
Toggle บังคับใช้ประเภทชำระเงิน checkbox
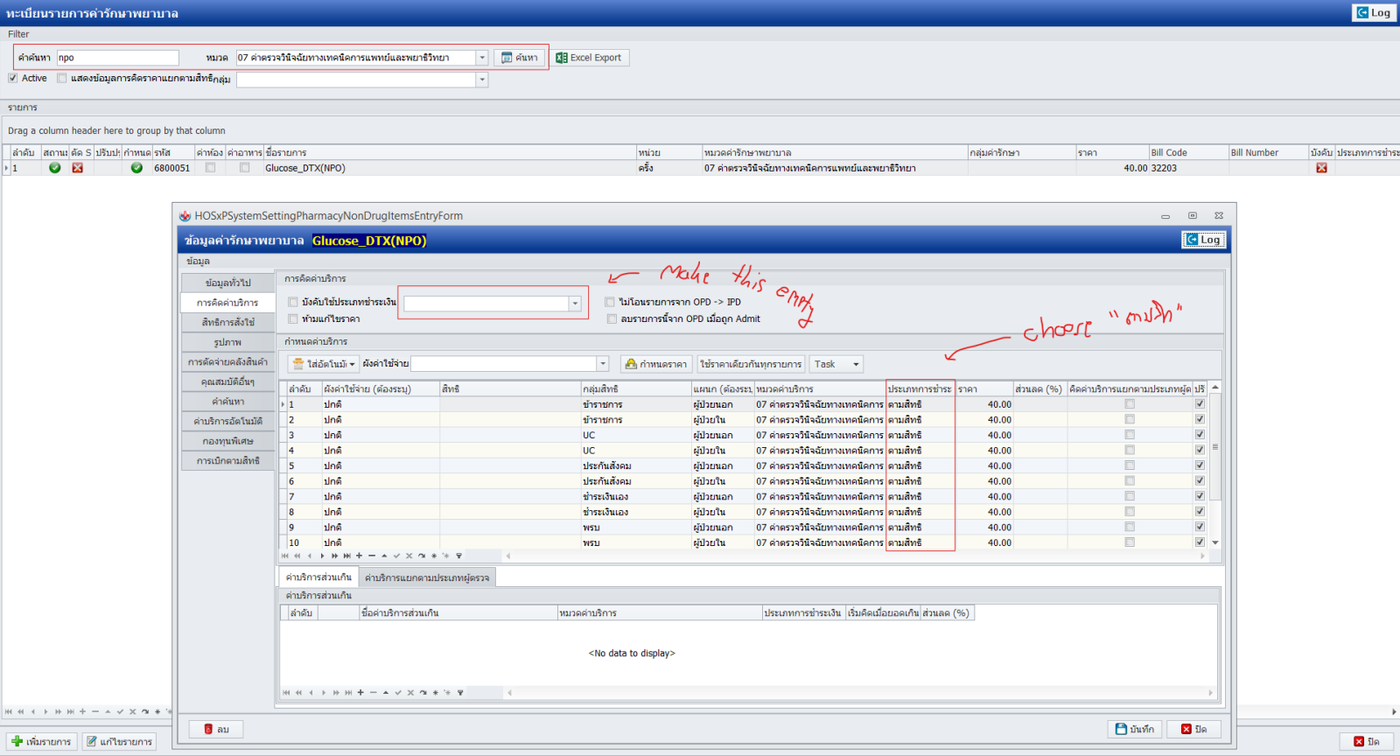click(292, 302)
